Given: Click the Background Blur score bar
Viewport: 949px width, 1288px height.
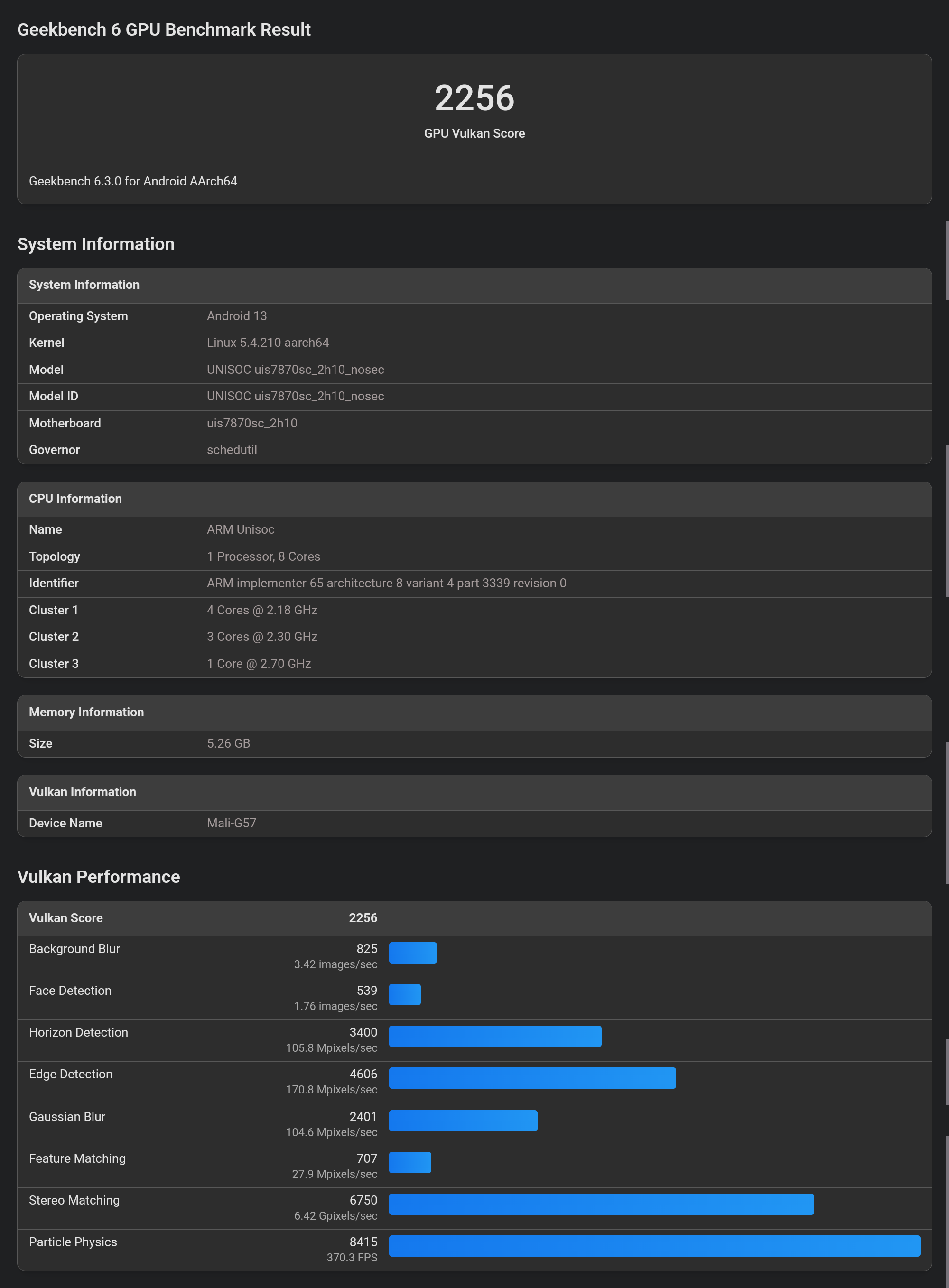Looking at the screenshot, I should coord(412,953).
